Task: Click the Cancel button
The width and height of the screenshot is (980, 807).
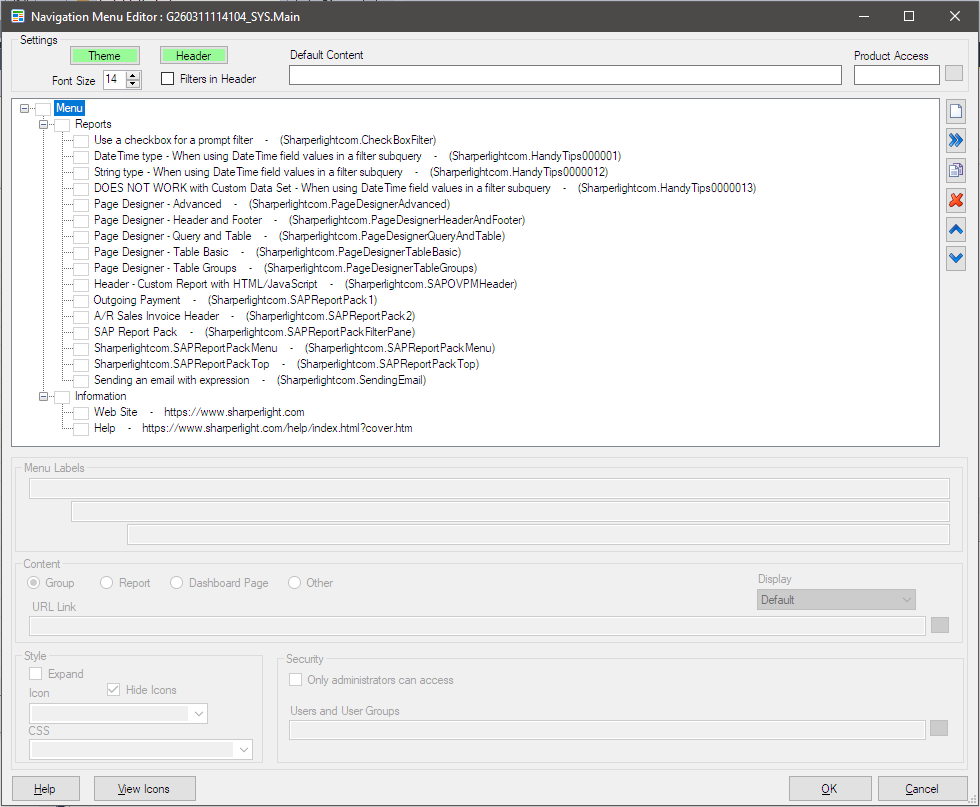Action: tap(922, 789)
